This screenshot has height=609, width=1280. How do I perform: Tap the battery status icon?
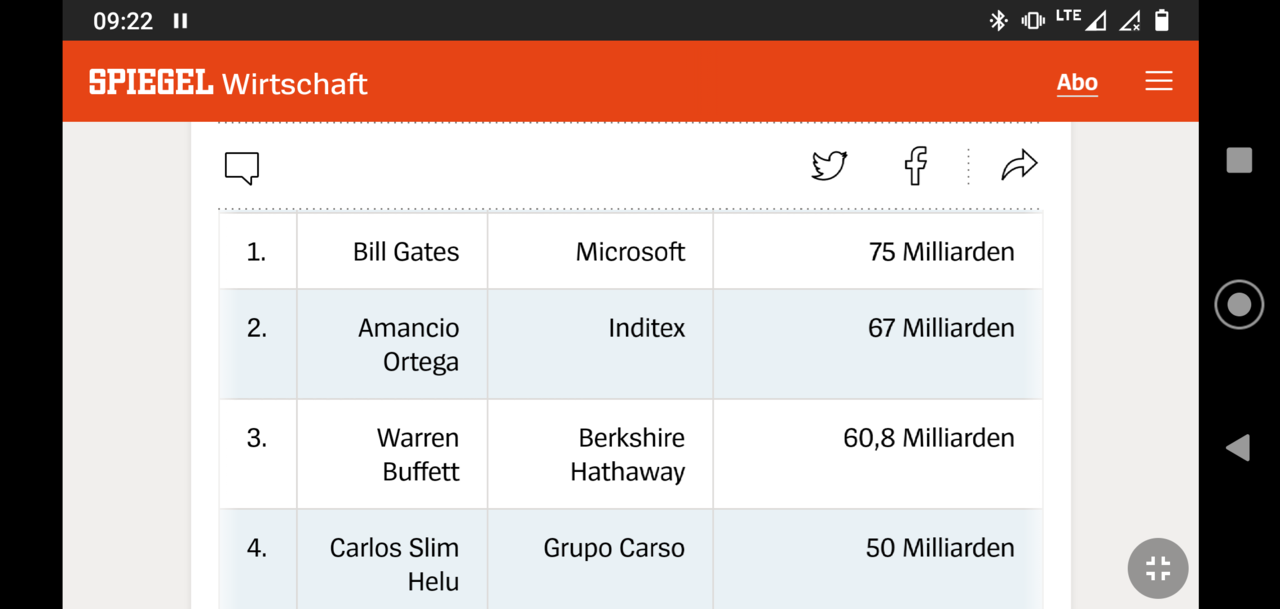click(x=1162, y=20)
